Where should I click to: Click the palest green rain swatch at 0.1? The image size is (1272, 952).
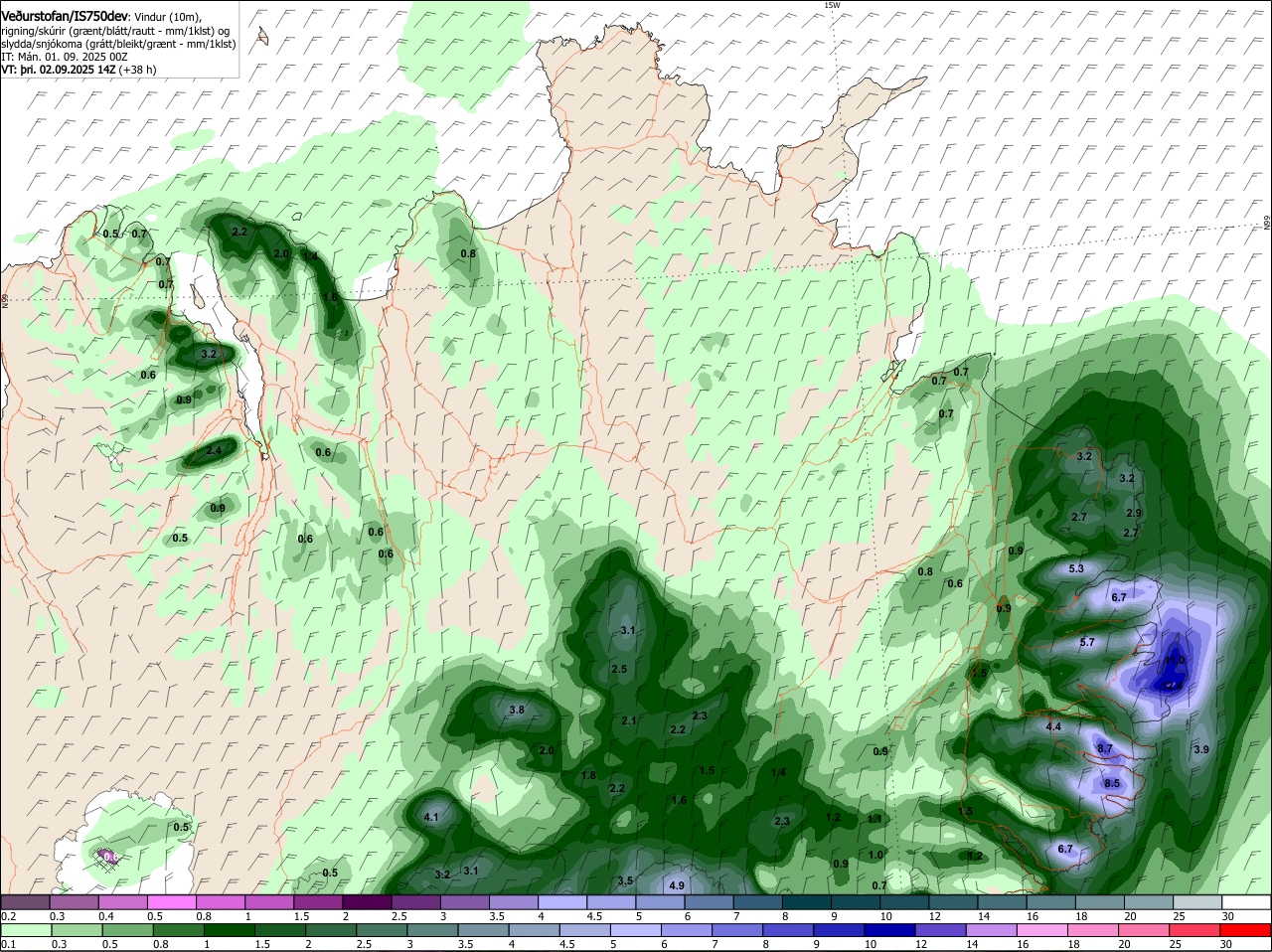(x=26, y=930)
